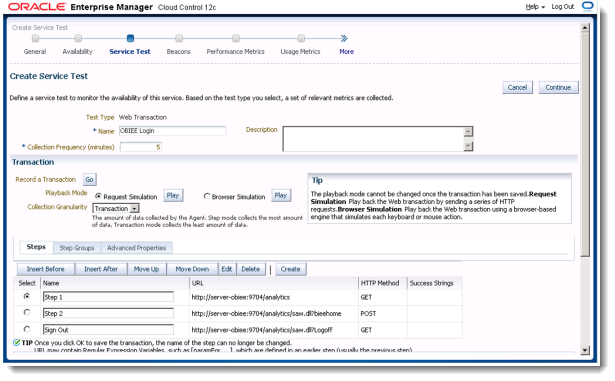The height and width of the screenshot is (381, 615).
Task: Click the Performance Metrics step marker
Action: 236,38
